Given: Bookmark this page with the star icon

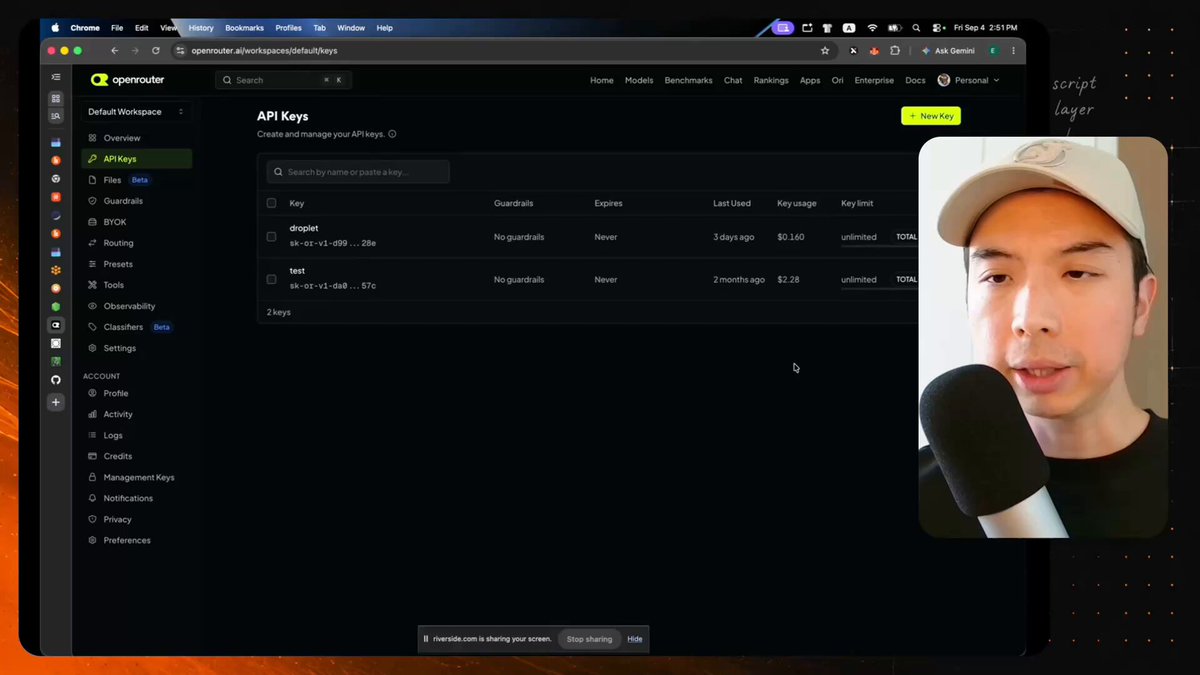Looking at the screenshot, I should (825, 50).
